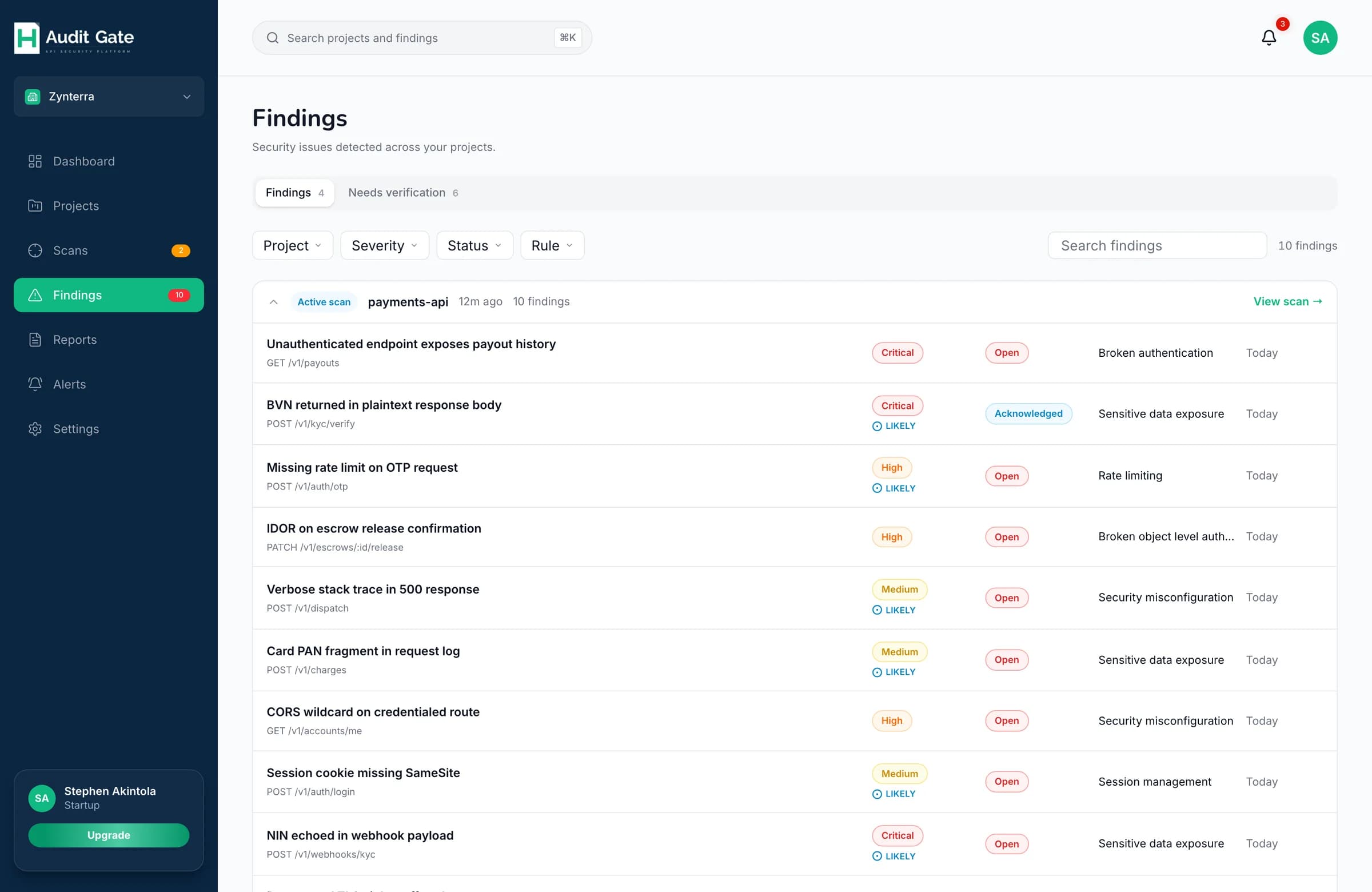Go to Settings in the sidebar
This screenshot has width=1372, height=892.
109,429
